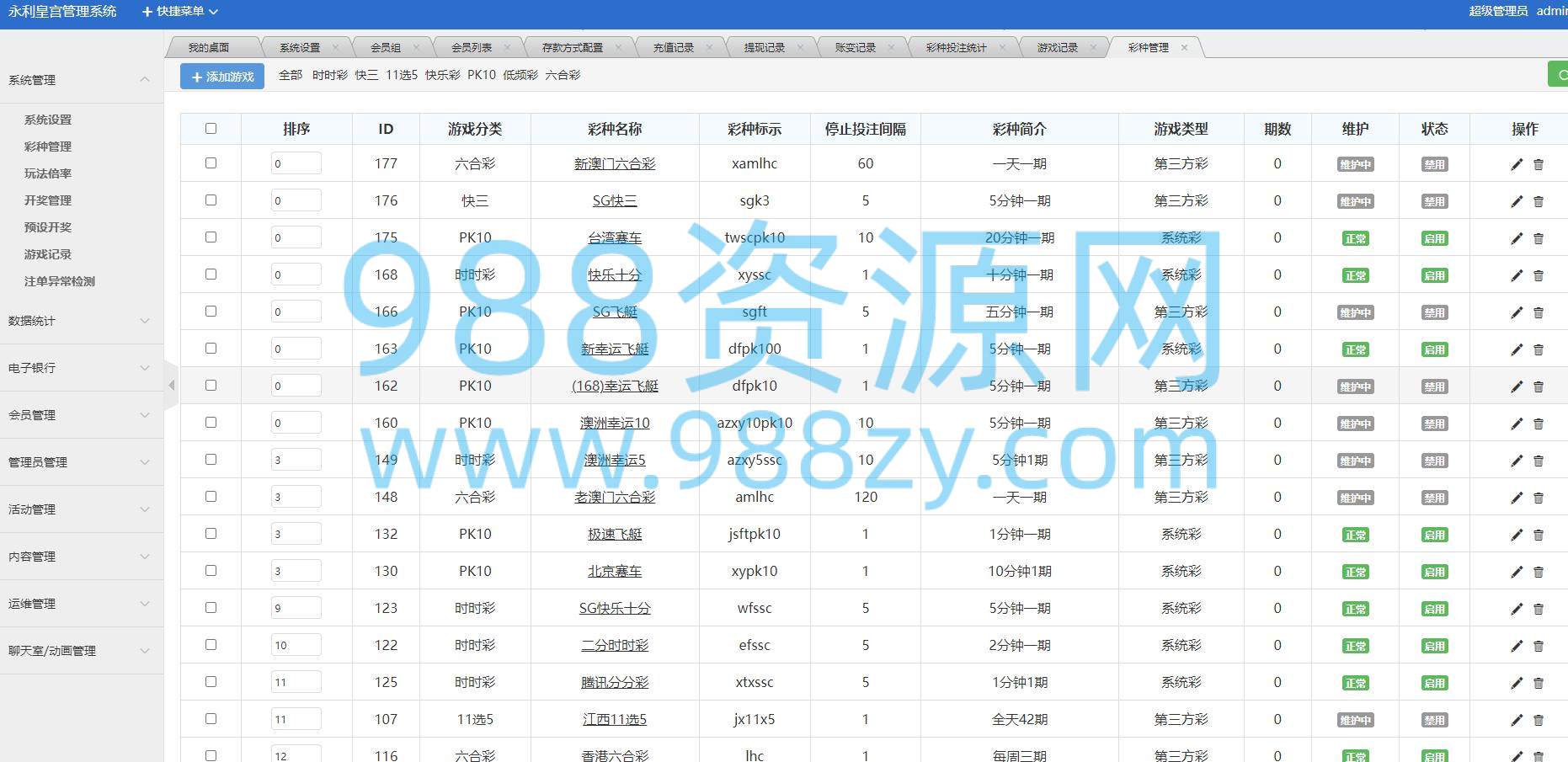1568x762 pixels.
Task: Switch to the 充值记录 tab
Action: [x=674, y=48]
